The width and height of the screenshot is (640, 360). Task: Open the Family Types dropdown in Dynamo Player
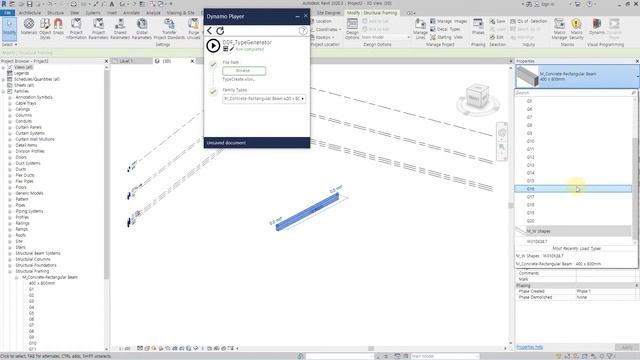tap(264, 99)
